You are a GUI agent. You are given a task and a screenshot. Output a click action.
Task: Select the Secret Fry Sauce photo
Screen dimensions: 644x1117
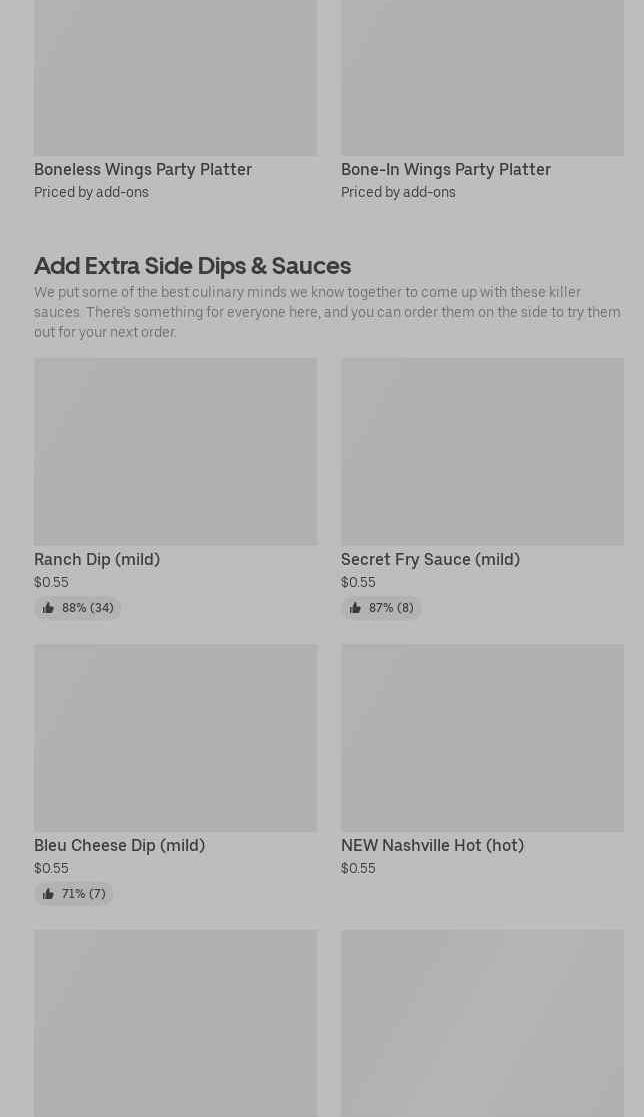482,452
